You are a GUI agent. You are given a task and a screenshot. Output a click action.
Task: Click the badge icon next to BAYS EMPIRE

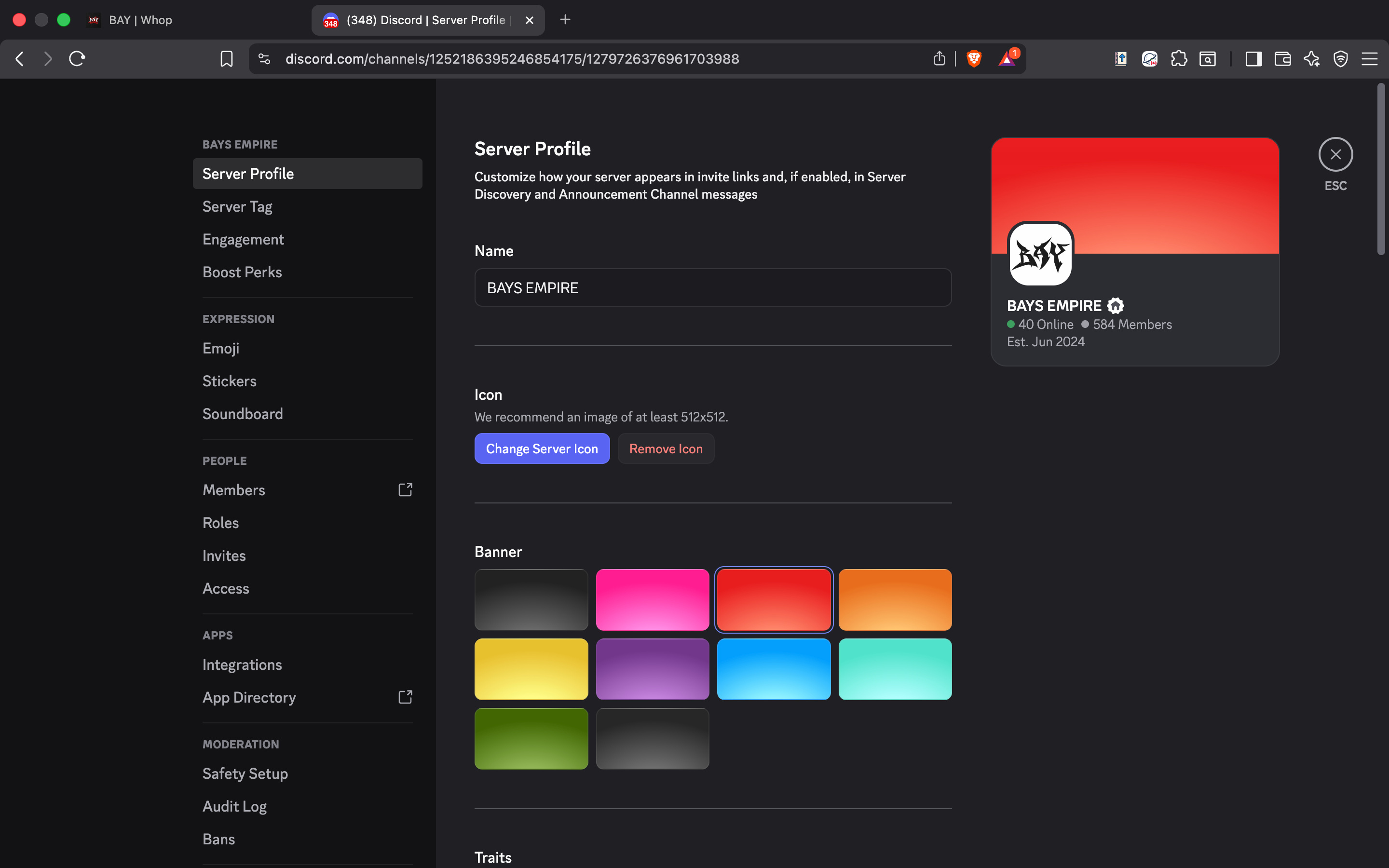click(x=1115, y=305)
